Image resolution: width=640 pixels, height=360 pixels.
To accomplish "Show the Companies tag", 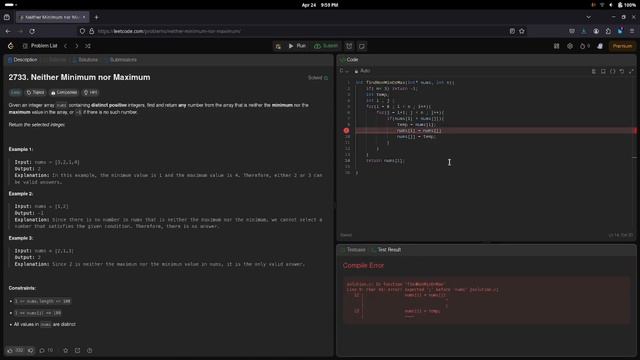I will (64, 92).
